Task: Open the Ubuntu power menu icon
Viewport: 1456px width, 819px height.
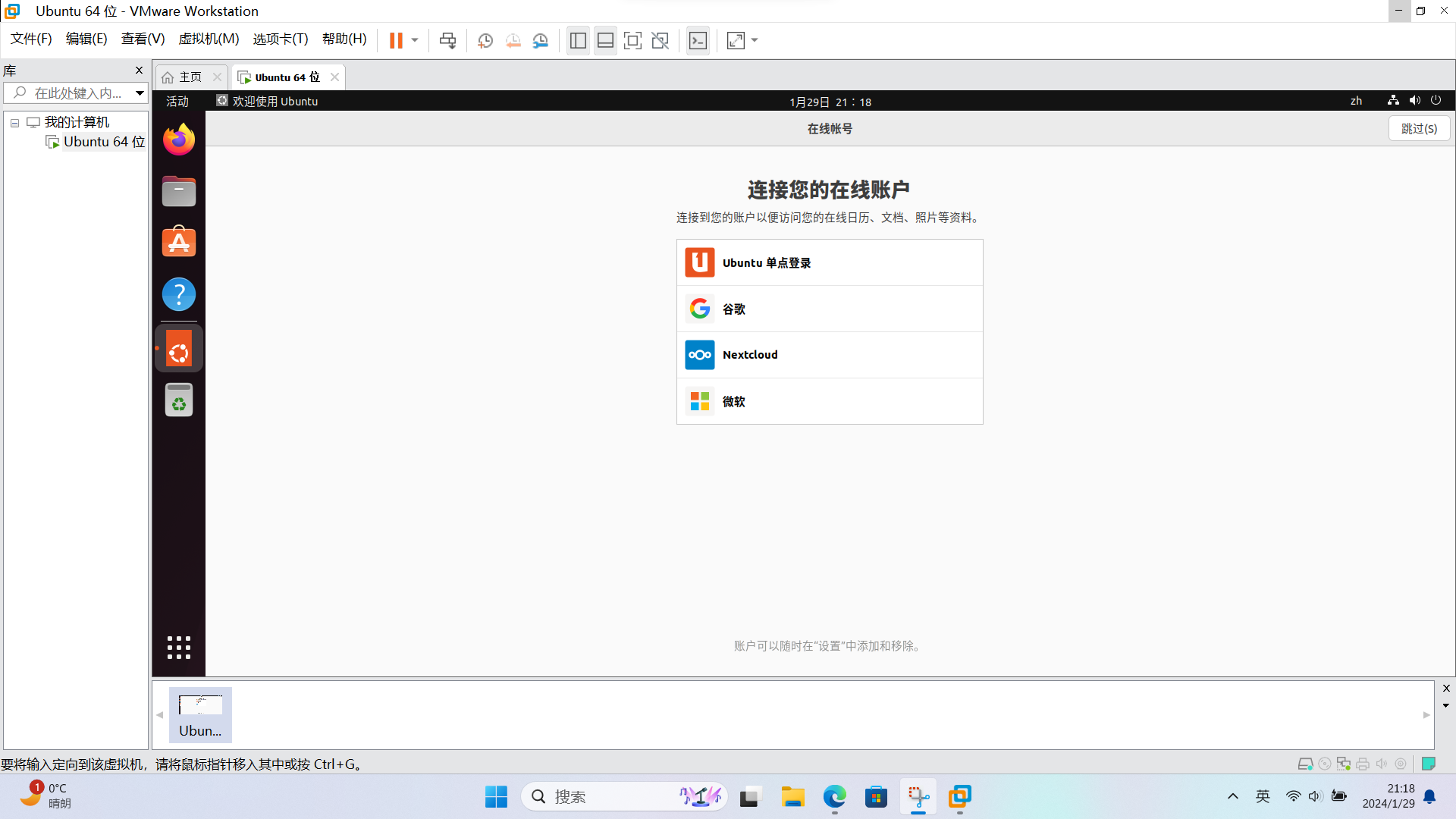Action: point(1436,100)
